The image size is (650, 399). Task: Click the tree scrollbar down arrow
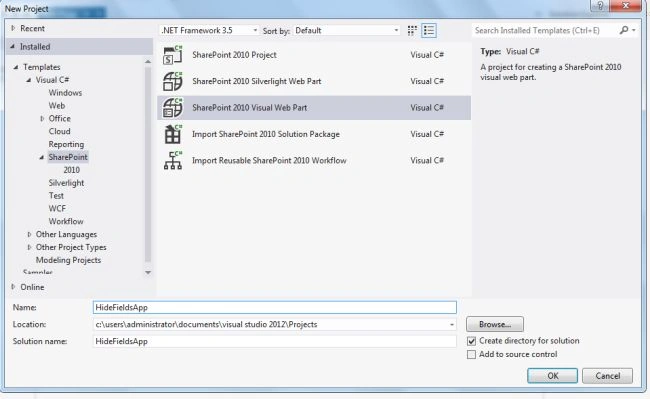pyautogui.click(x=148, y=272)
